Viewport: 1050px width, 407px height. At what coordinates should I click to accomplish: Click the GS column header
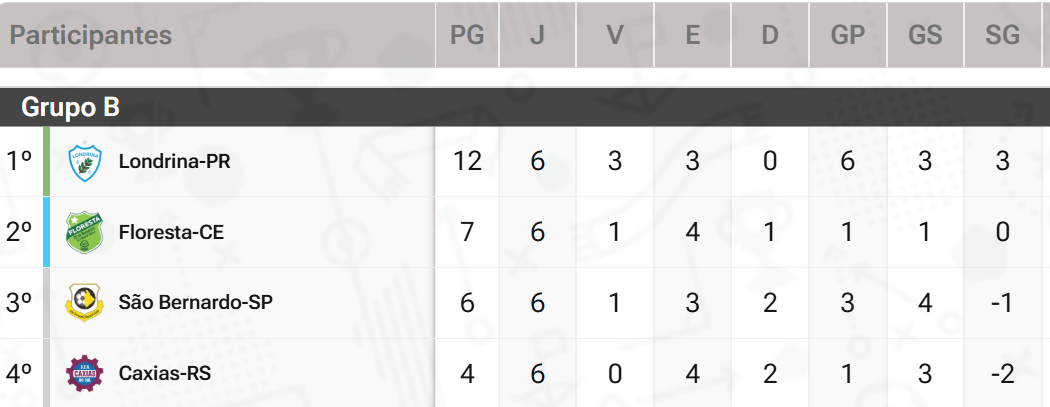tap(925, 35)
